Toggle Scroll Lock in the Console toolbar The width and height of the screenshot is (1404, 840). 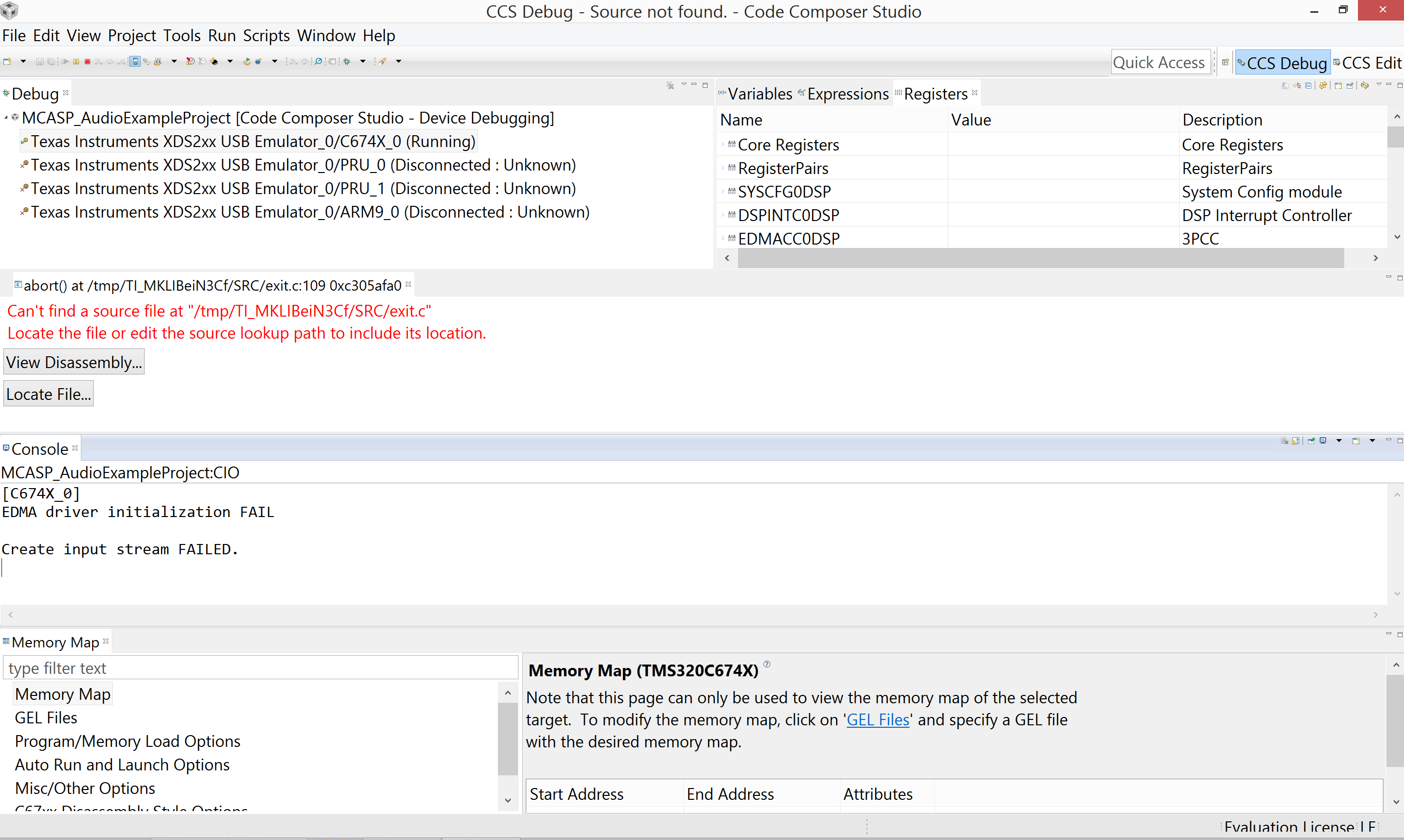point(1296,441)
